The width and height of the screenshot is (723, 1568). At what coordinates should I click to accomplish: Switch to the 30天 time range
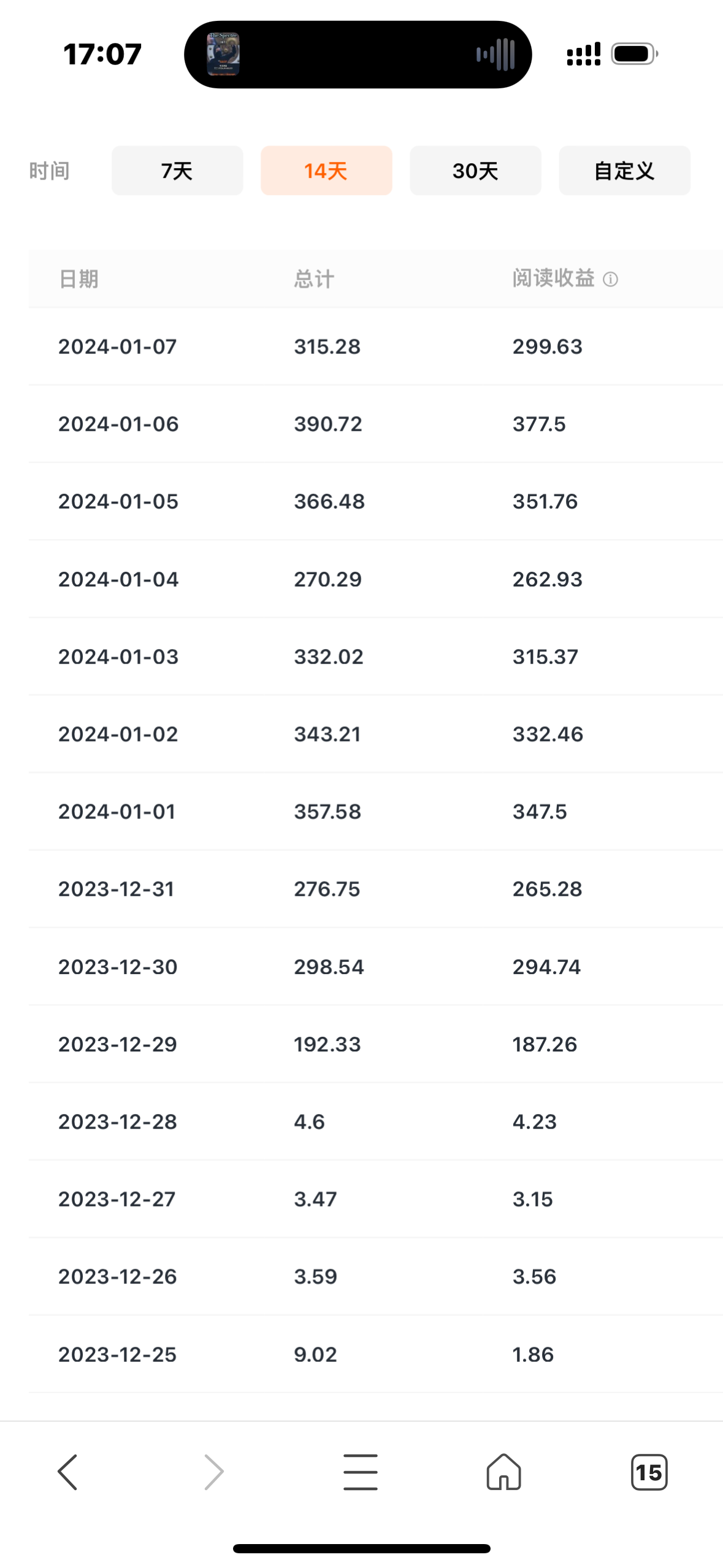[x=475, y=171]
